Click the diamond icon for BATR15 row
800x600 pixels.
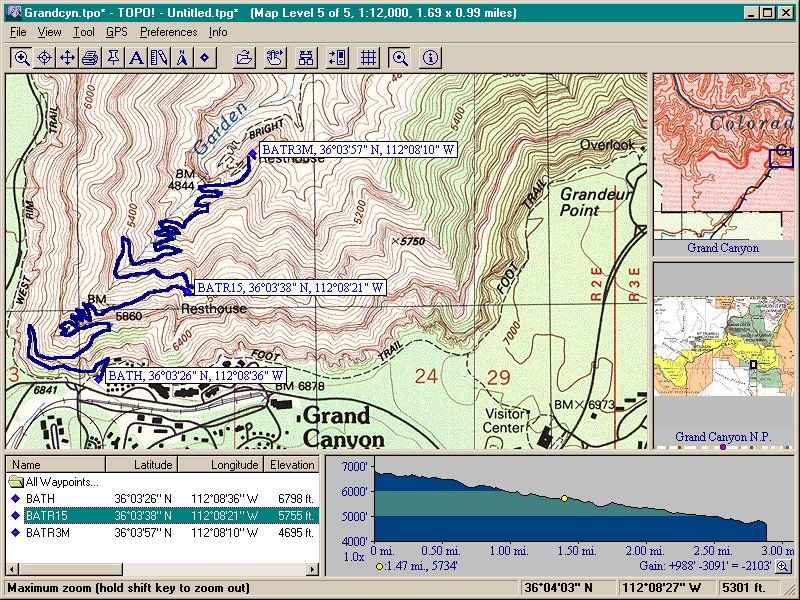tap(16, 515)
